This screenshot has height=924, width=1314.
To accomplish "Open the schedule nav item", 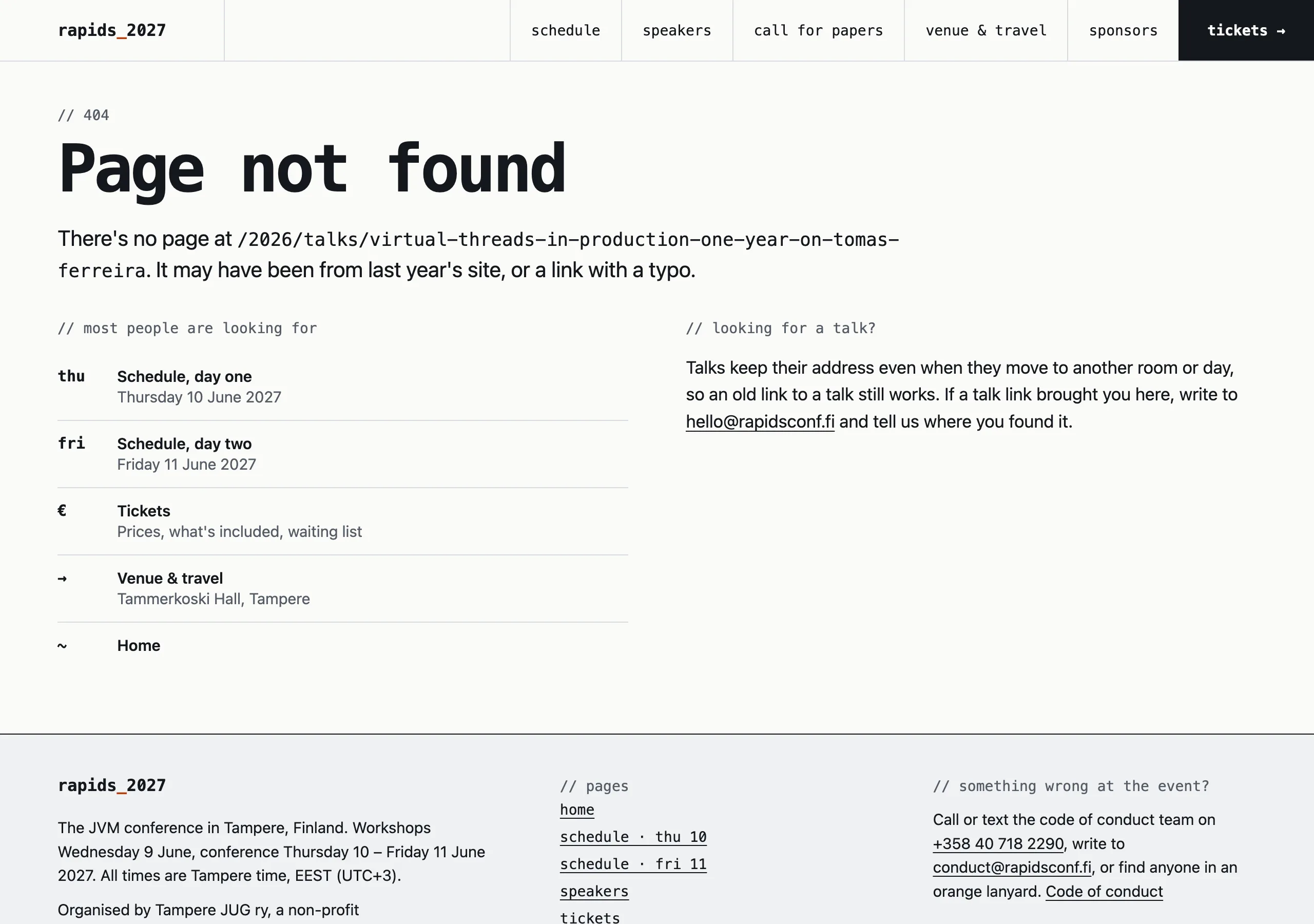I will click(x=566, y=30).
